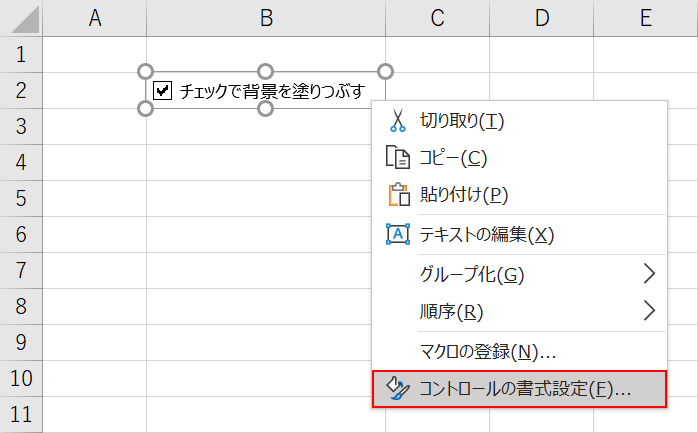Click the Copy documents icon

[398, 157]
